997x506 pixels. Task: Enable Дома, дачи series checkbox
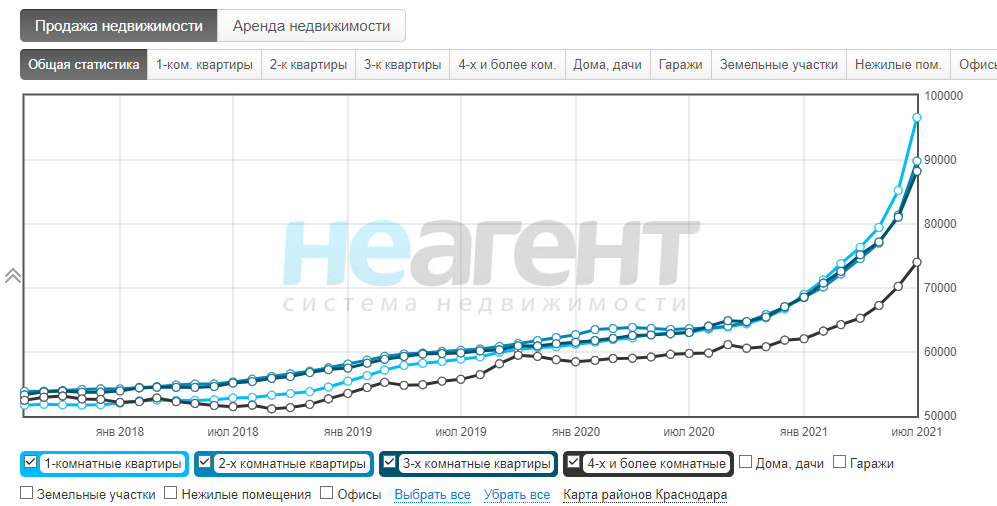(746, 463)
